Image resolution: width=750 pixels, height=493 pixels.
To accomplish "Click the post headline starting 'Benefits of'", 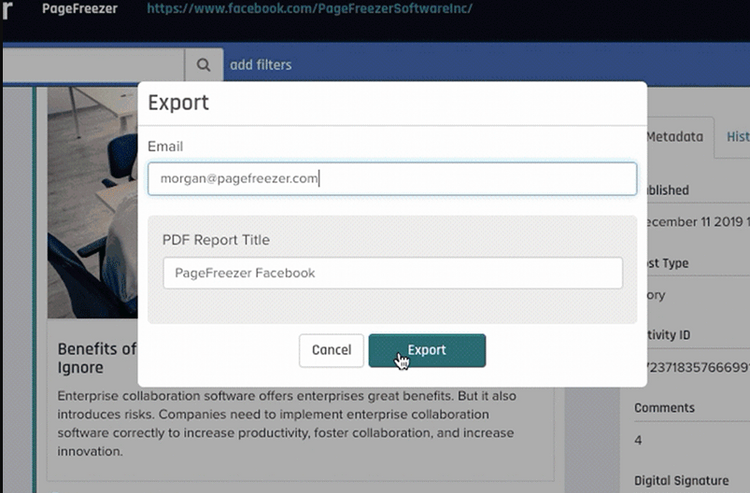I will click(x=97, y=358).
